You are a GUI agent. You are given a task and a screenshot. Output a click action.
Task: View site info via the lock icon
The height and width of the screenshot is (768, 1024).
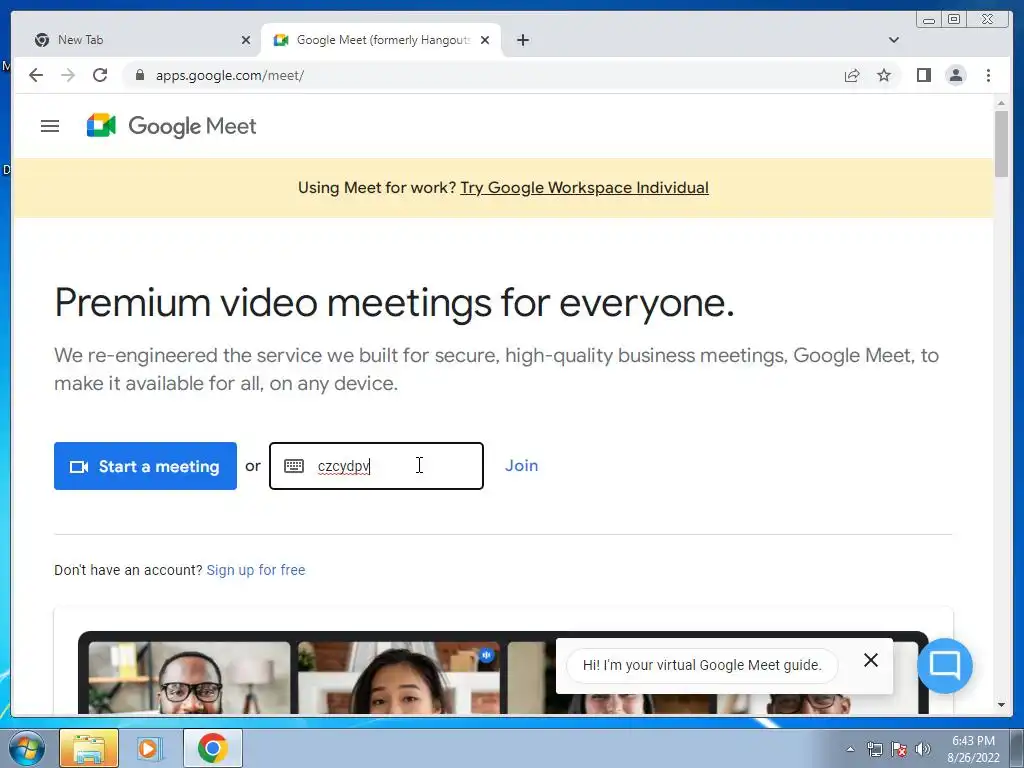139,75
